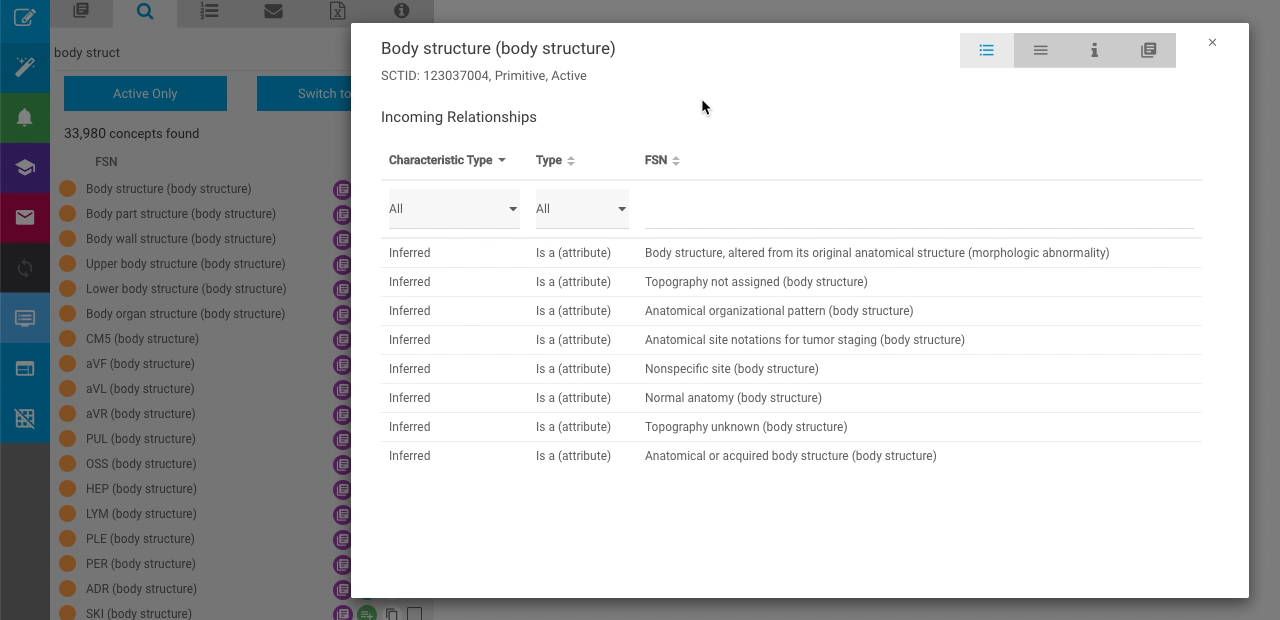Click Anatomical site notations for tumor staging
This screenshot has width=1280, height=620.
pos(791,340)
